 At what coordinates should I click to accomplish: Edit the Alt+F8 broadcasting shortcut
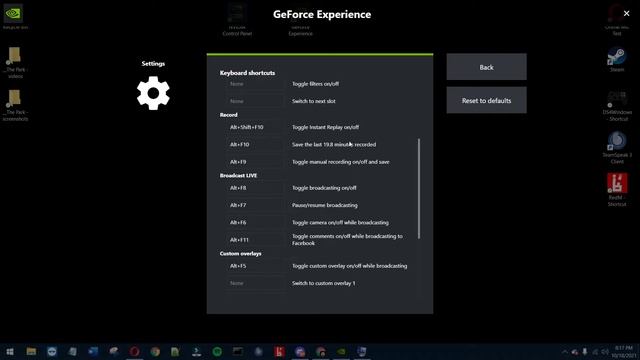tap(254, 188)
